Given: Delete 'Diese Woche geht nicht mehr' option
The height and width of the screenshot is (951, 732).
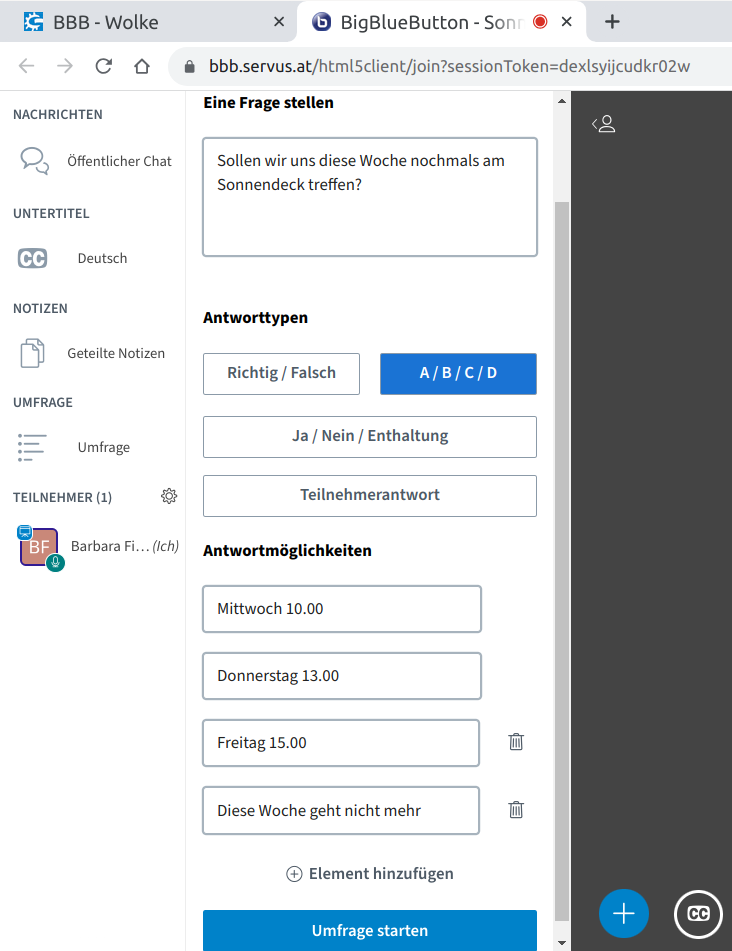Looking at the screenshot, I should [x=516, y=810].
